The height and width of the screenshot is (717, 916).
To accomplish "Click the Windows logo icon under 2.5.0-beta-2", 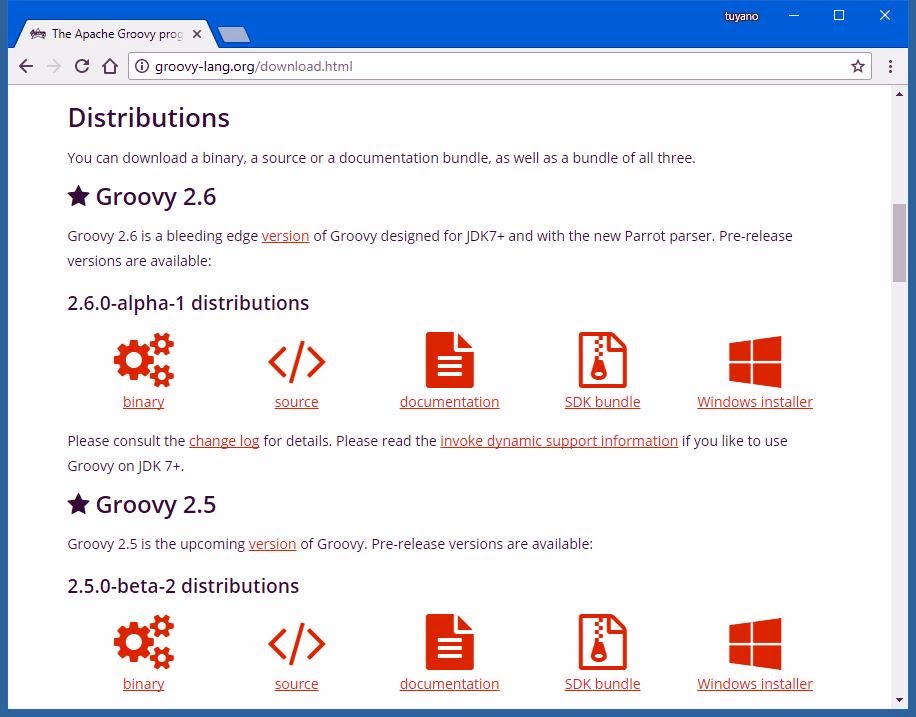I will 754,643.
